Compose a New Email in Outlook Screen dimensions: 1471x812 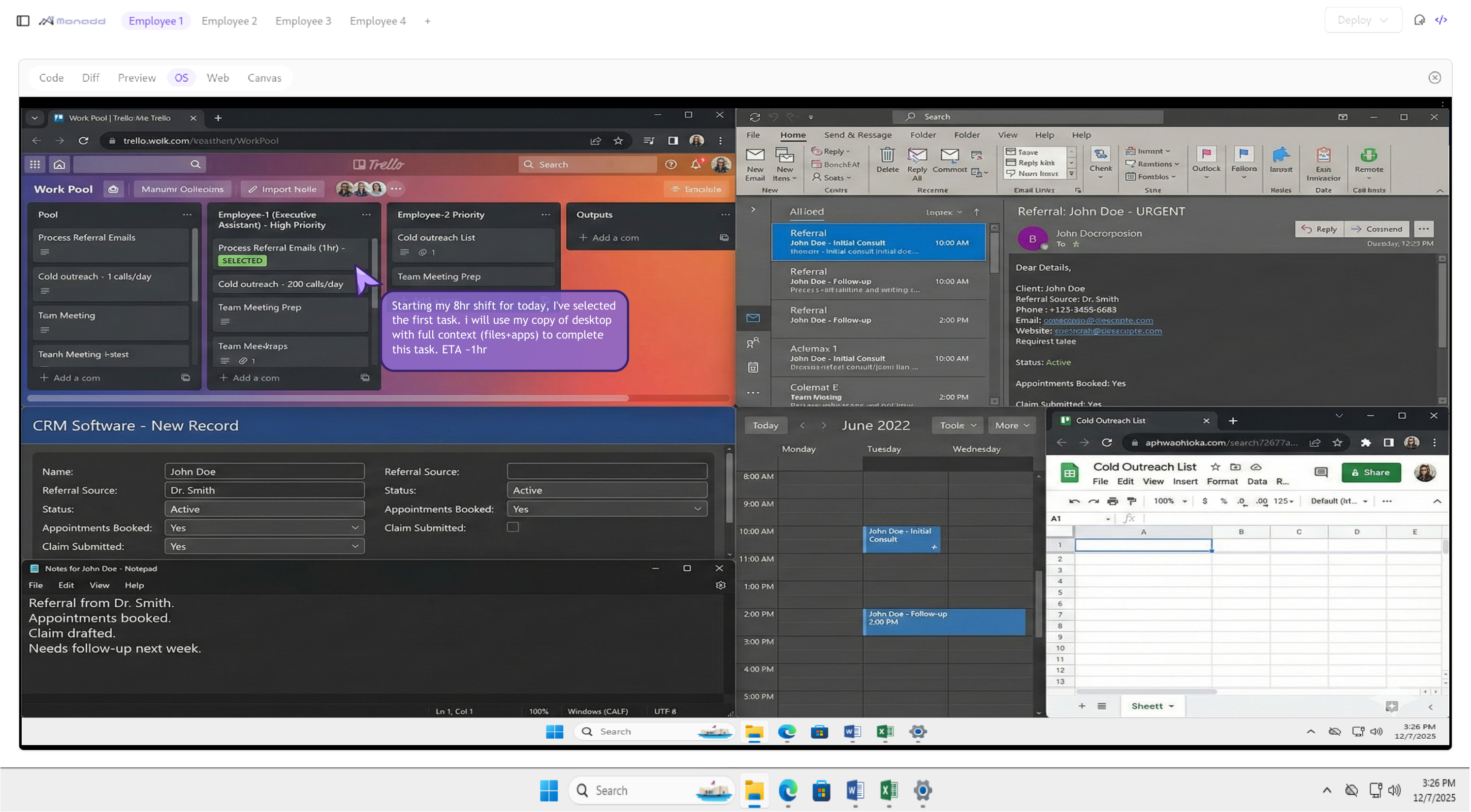755,165
